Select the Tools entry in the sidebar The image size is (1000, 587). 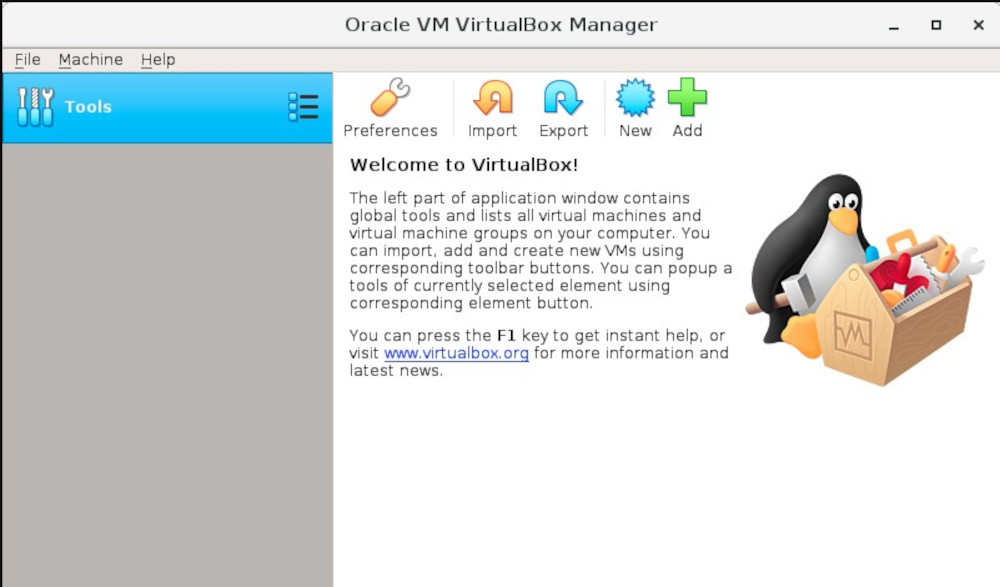pyautogui.click(x=167, y=107)
